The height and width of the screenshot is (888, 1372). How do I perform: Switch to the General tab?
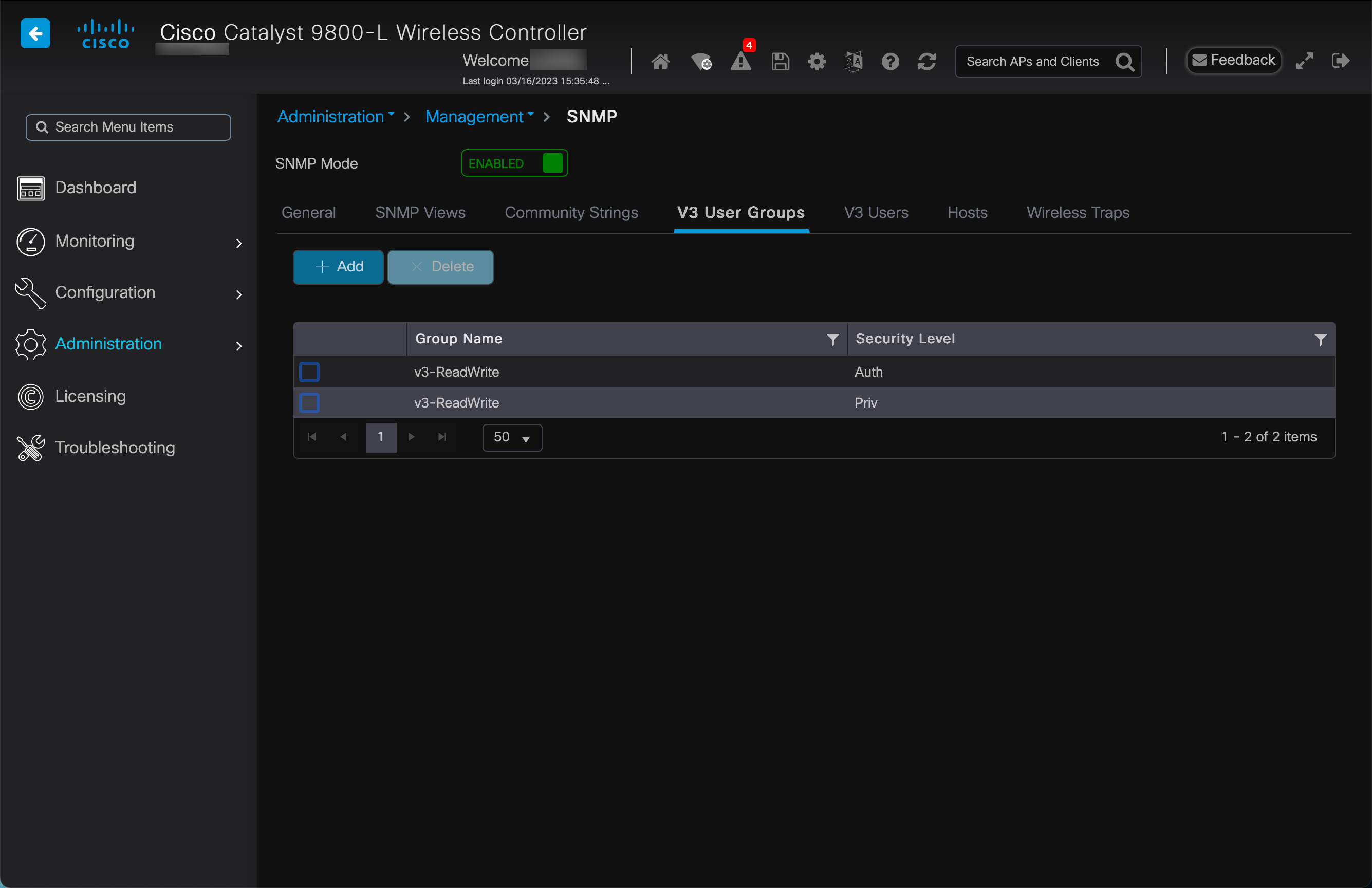point(308,213)
